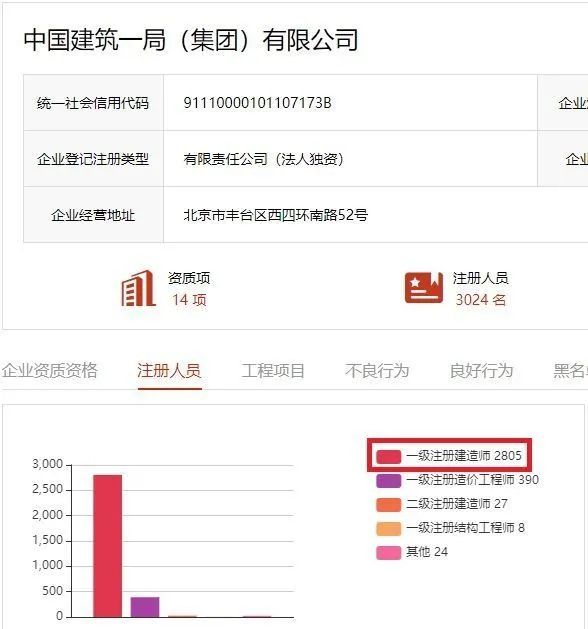This screenshot has width=588, height=629.
Task: Click the tall red chart bar
Action: tap(107, 546)
